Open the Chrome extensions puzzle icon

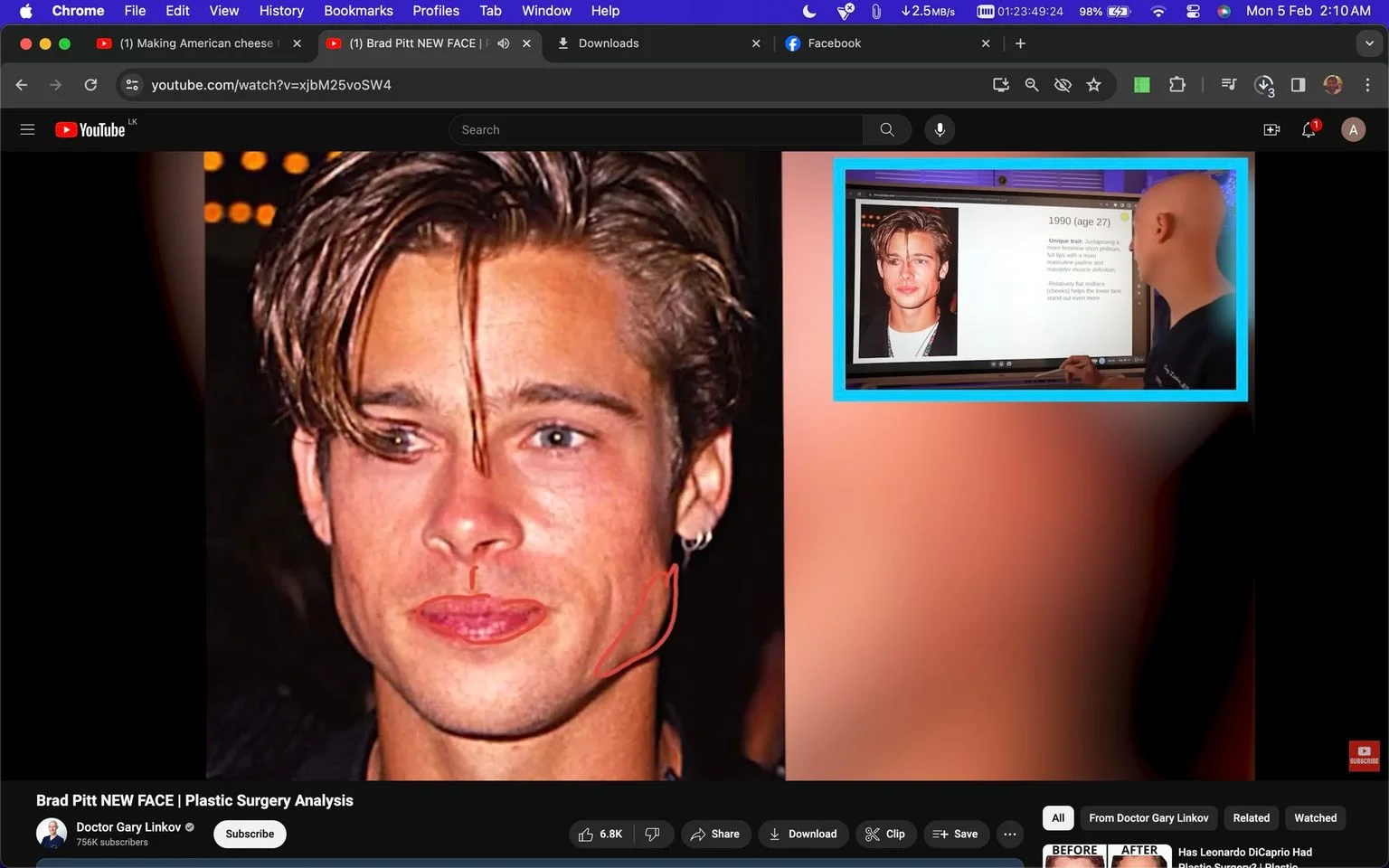click(1176, 84)
